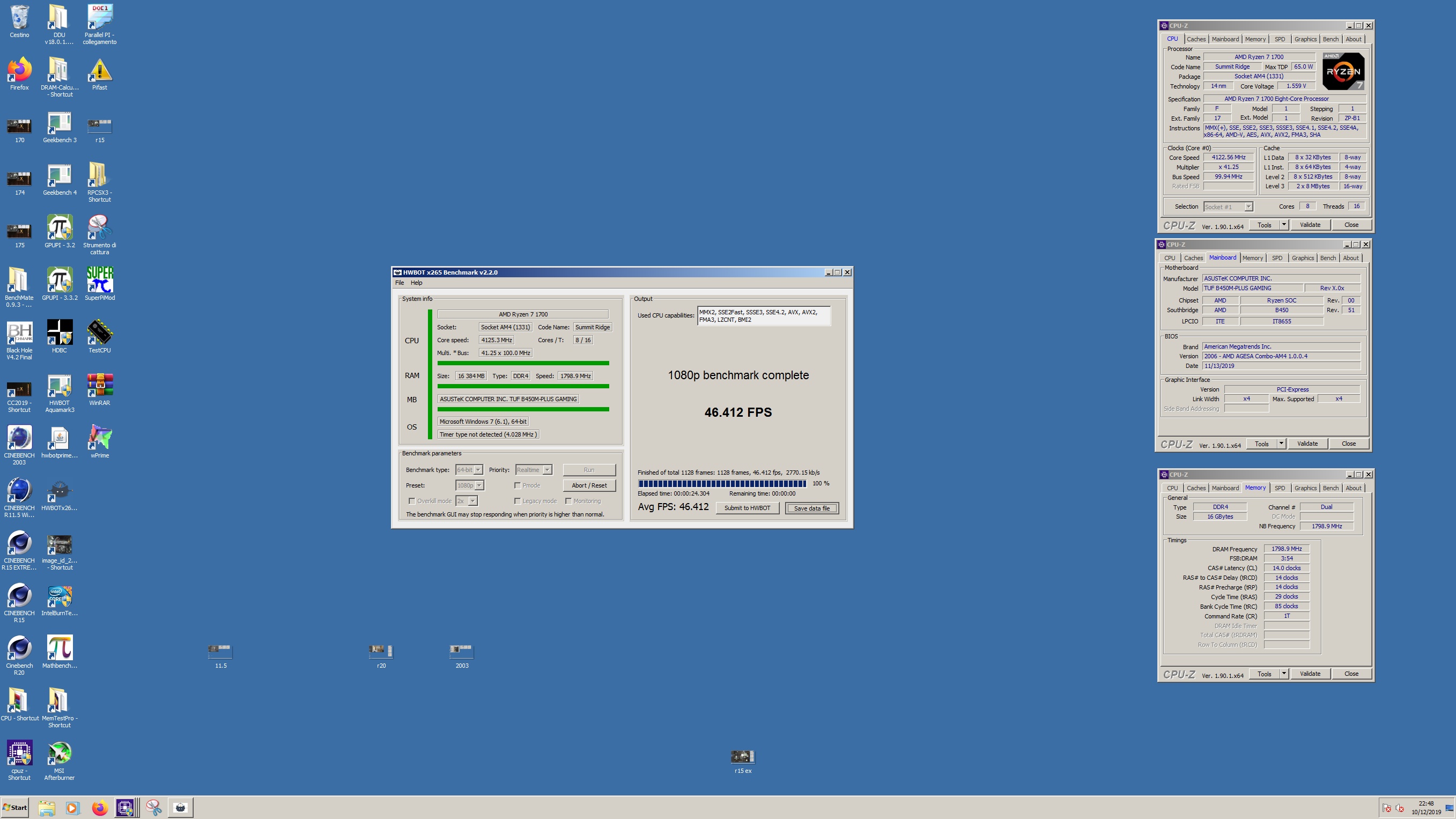Click Windows Explorer in the taskbar

point(46,808)
